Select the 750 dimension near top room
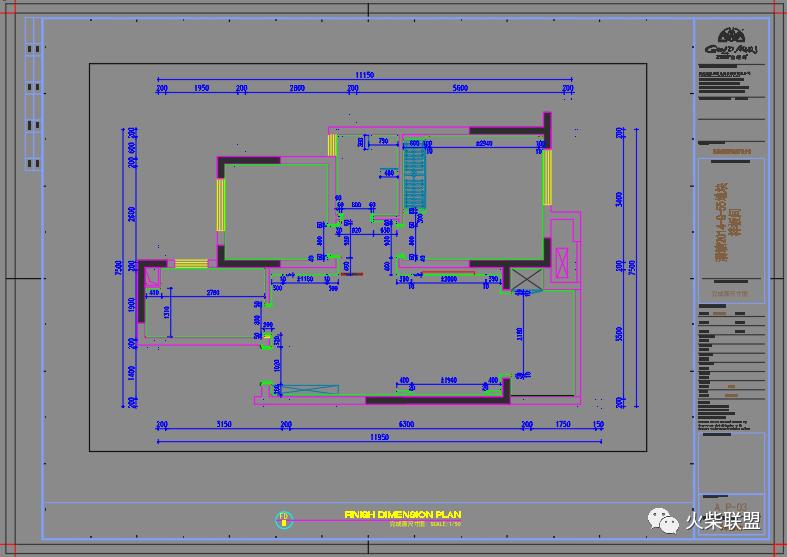Viewport: 787px width, 557px height. (383, 141)
